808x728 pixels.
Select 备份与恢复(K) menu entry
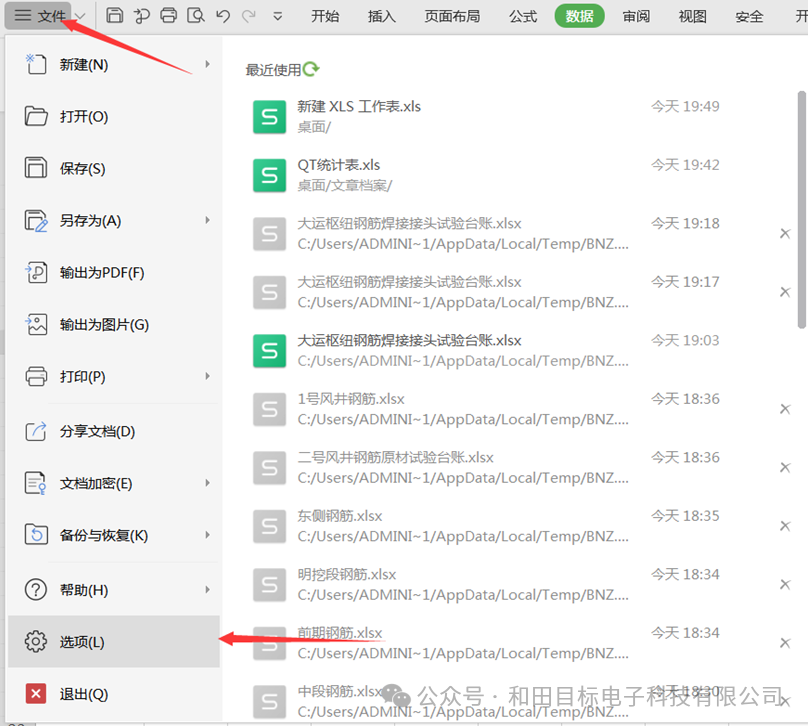[x=113, y=536]
